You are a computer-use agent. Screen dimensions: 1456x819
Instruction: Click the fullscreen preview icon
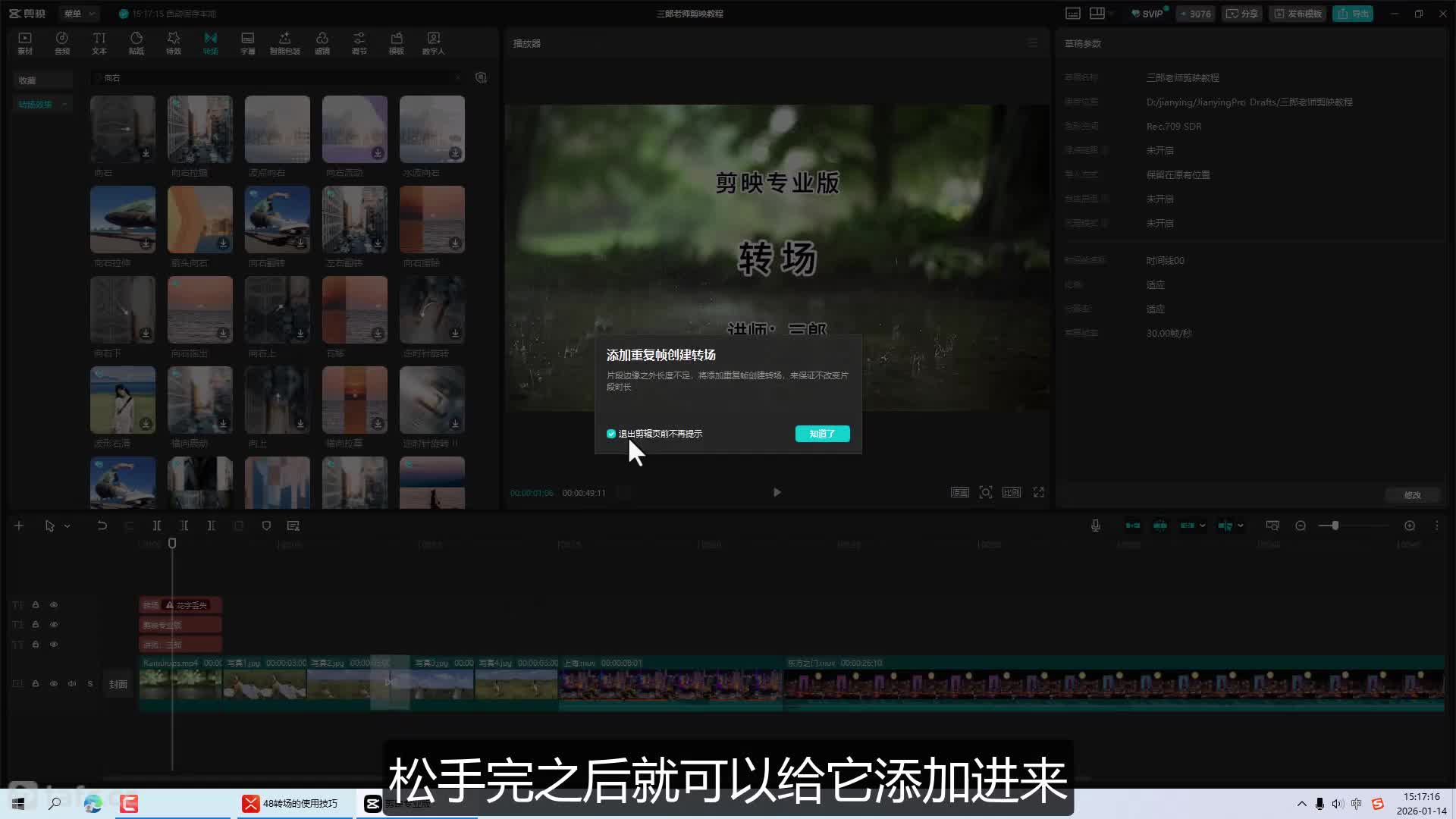click(1039, 492)
